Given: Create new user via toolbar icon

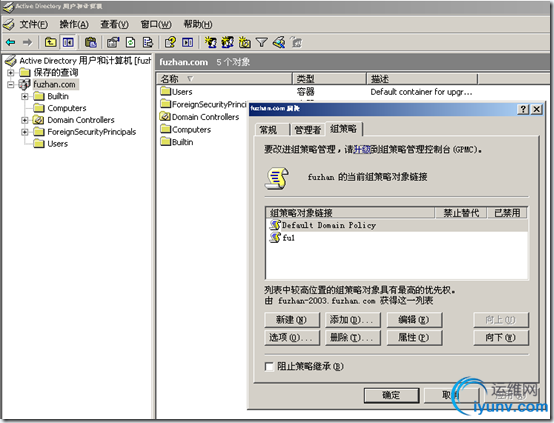Looking at the screenshot, I should point(211,42).
